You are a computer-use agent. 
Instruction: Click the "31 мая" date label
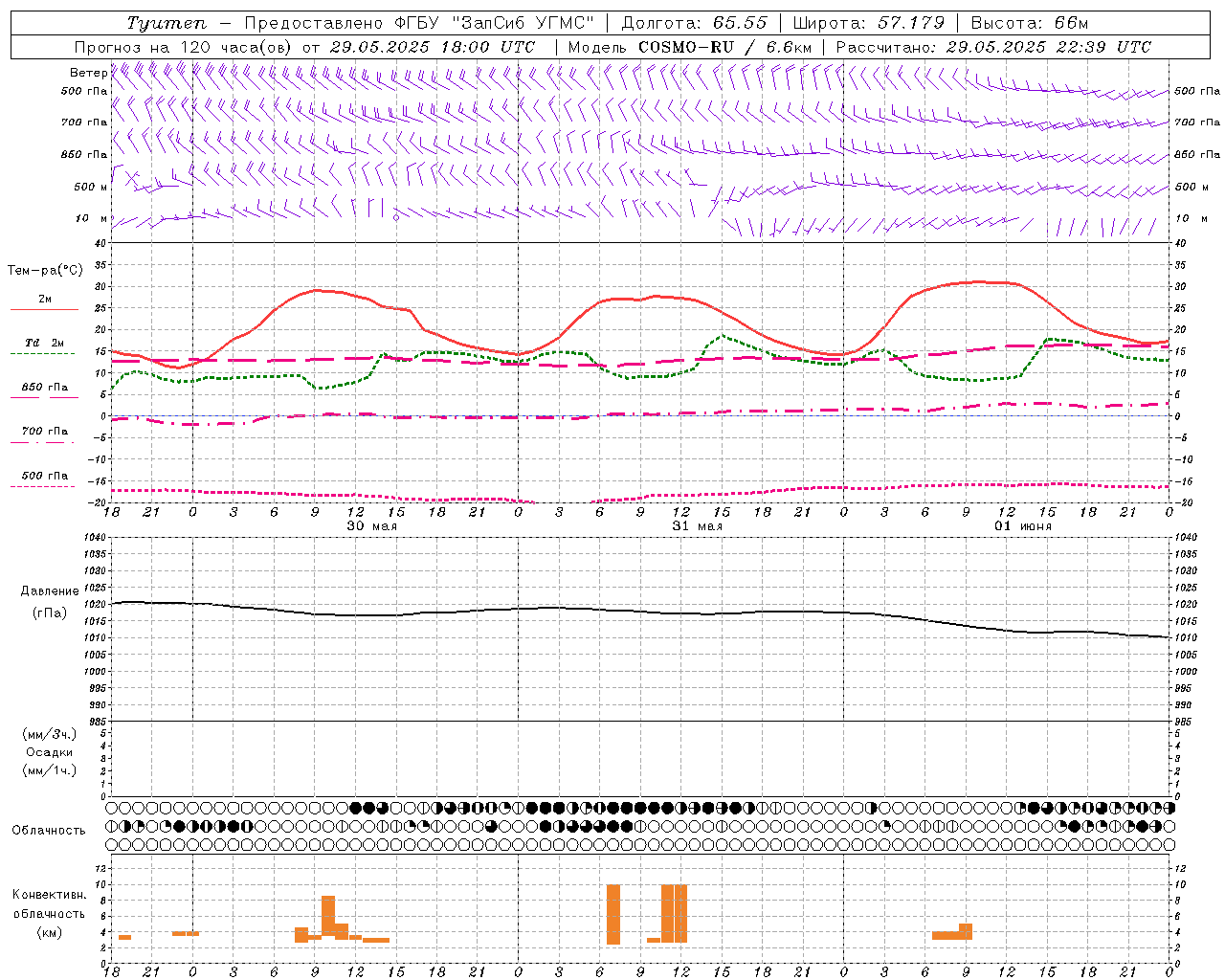pyautogui.click(x=698, y=526)
